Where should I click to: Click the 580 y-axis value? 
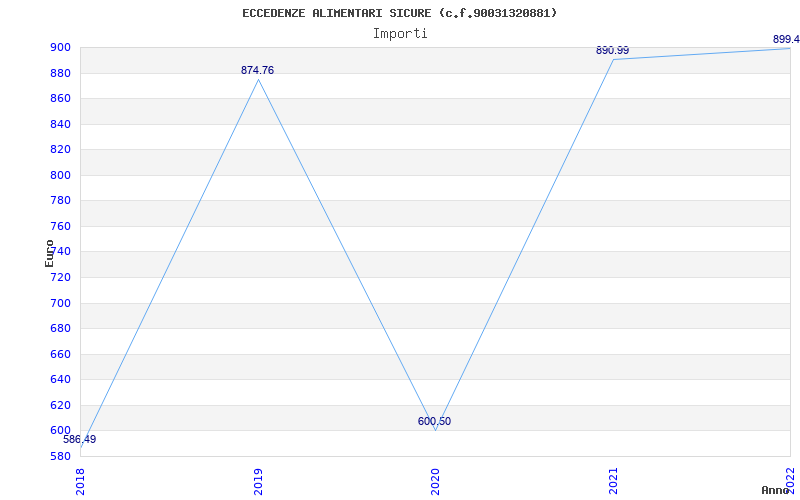click(x=59, y=456)
